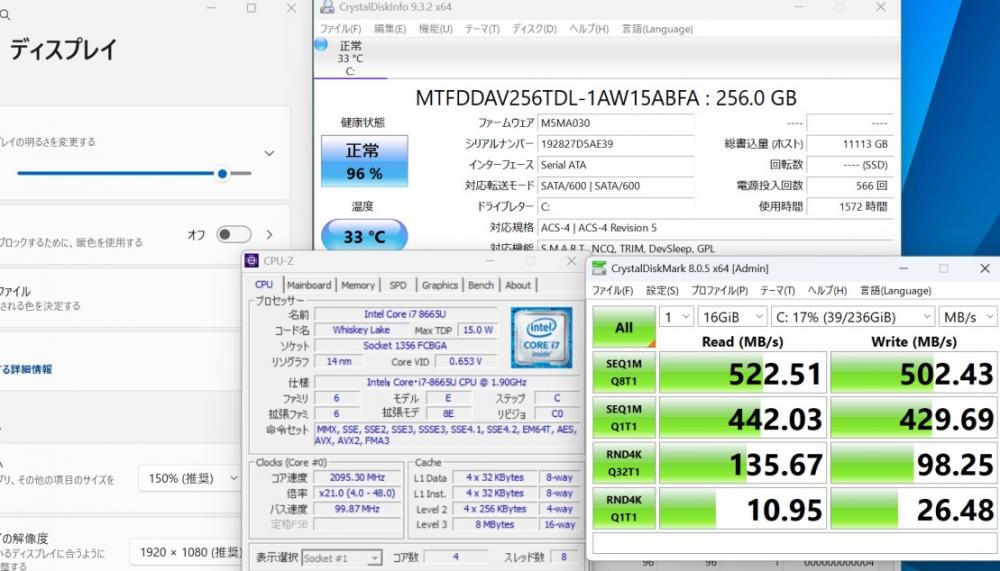Run the RND4K Q1T1 test button
The width and height of the screenshot is (1000, 571).
click(624, 508)
